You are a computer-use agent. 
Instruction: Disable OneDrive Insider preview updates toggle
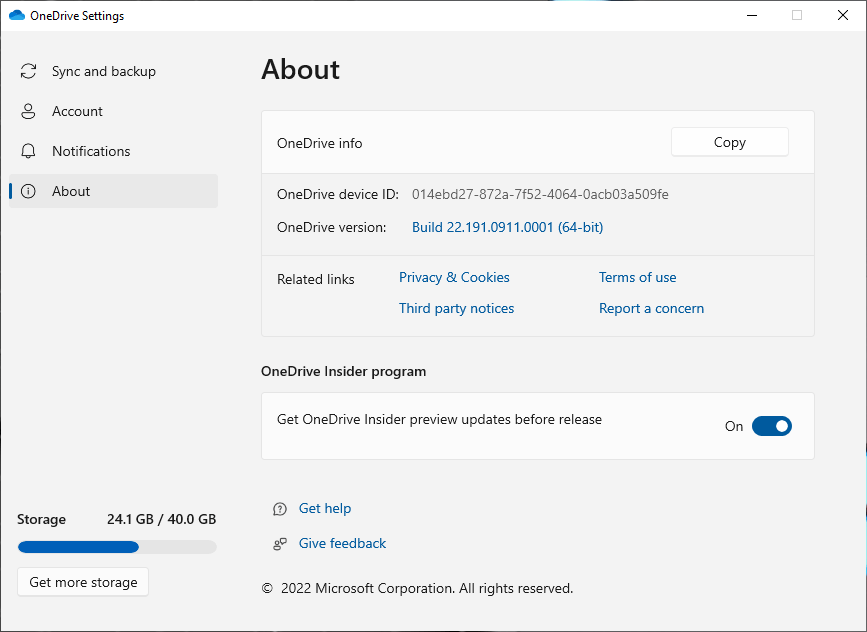[x=771, y=426]
